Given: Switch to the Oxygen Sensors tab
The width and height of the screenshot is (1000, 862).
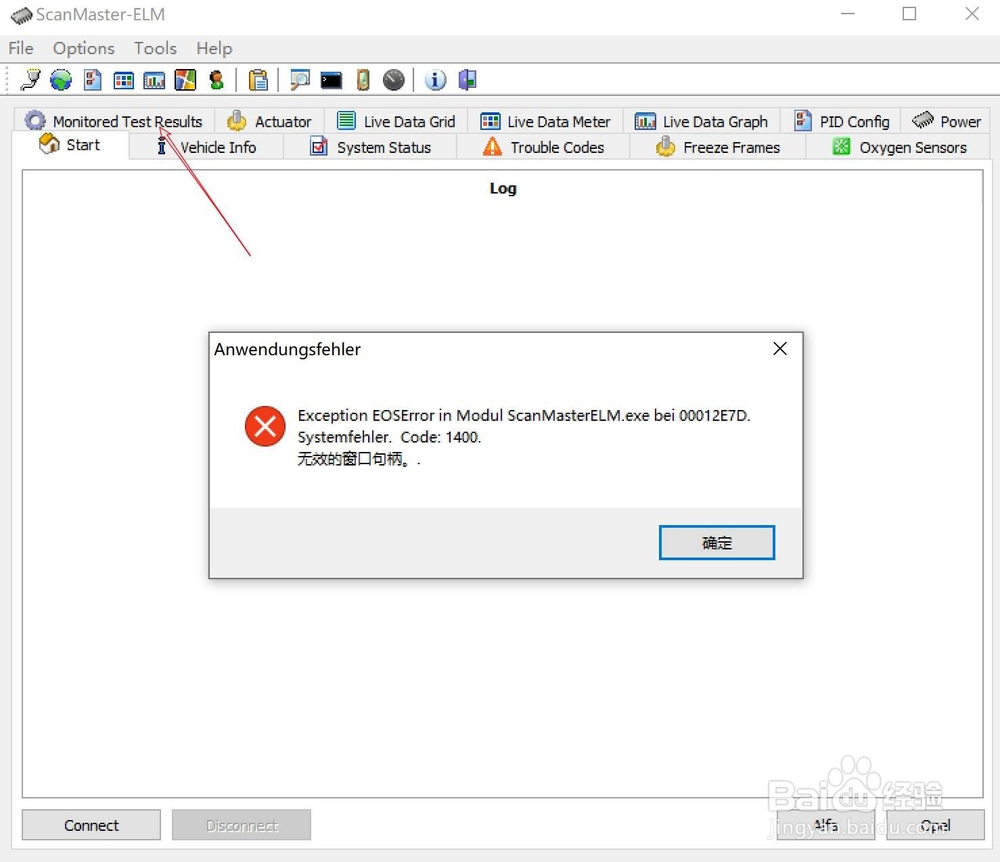Looking at the screenshot, I should point(899,147).
